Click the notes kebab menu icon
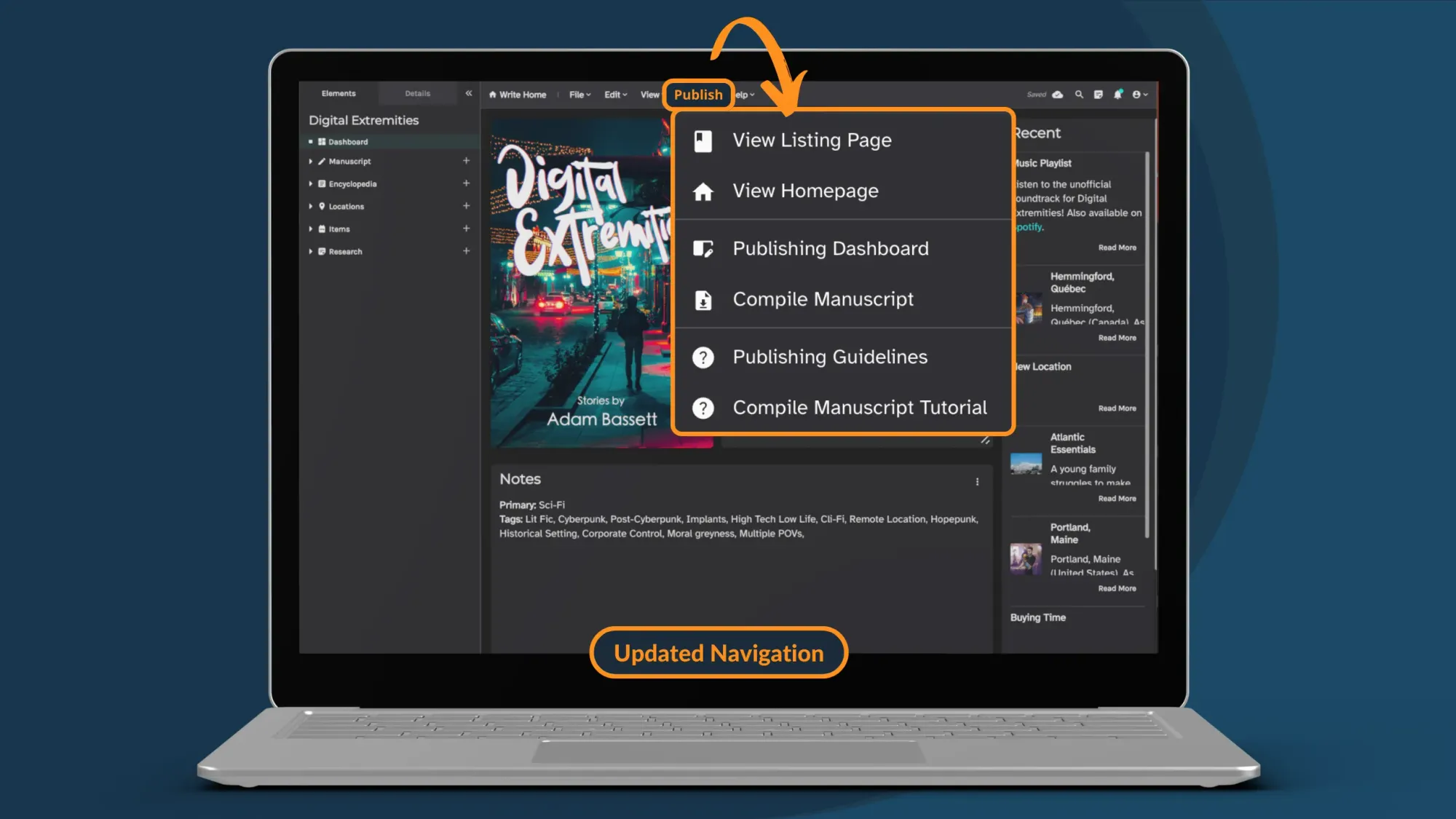1456x819 pixels. 978,481
